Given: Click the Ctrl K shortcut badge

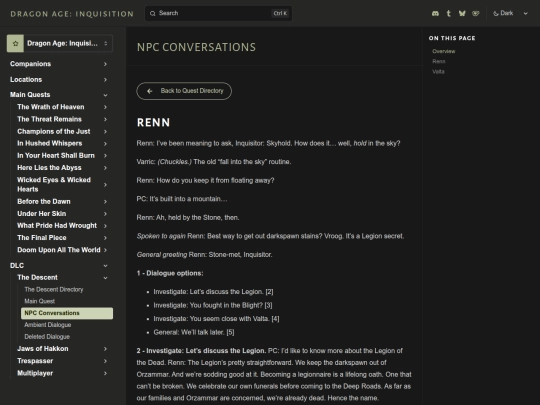Looking at the screenshot, I should pyautogui.click(x=280, y=13).
